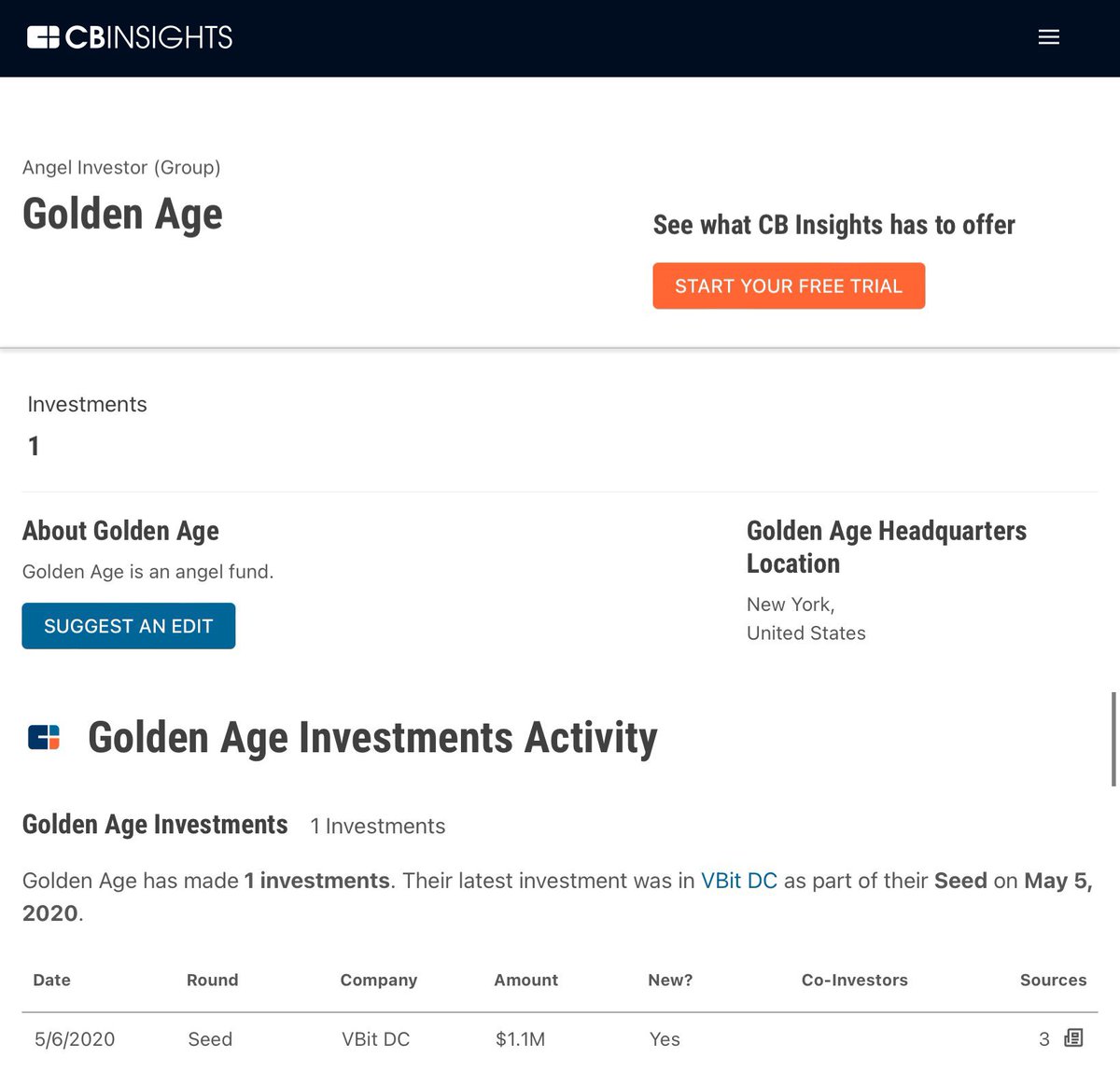Select the 5/6/2020 date cell
Viewport: 1120px width, 1071px height.
coord(75,1038)
